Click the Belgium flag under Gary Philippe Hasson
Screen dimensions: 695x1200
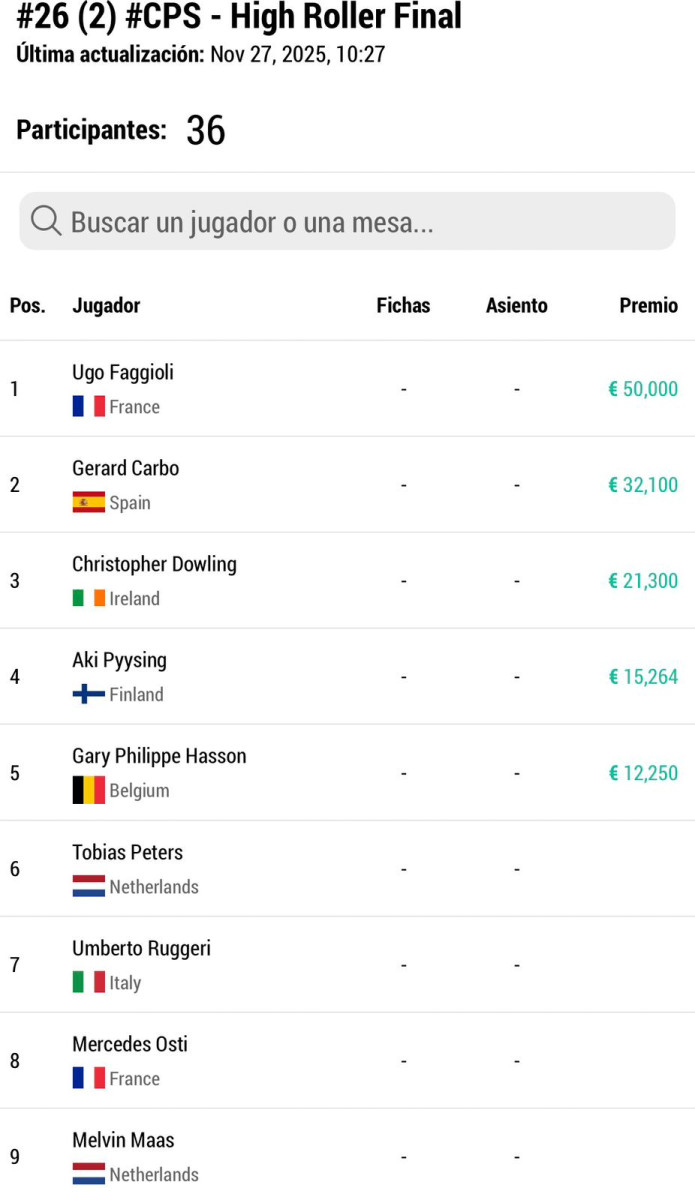tap(88, 790)
